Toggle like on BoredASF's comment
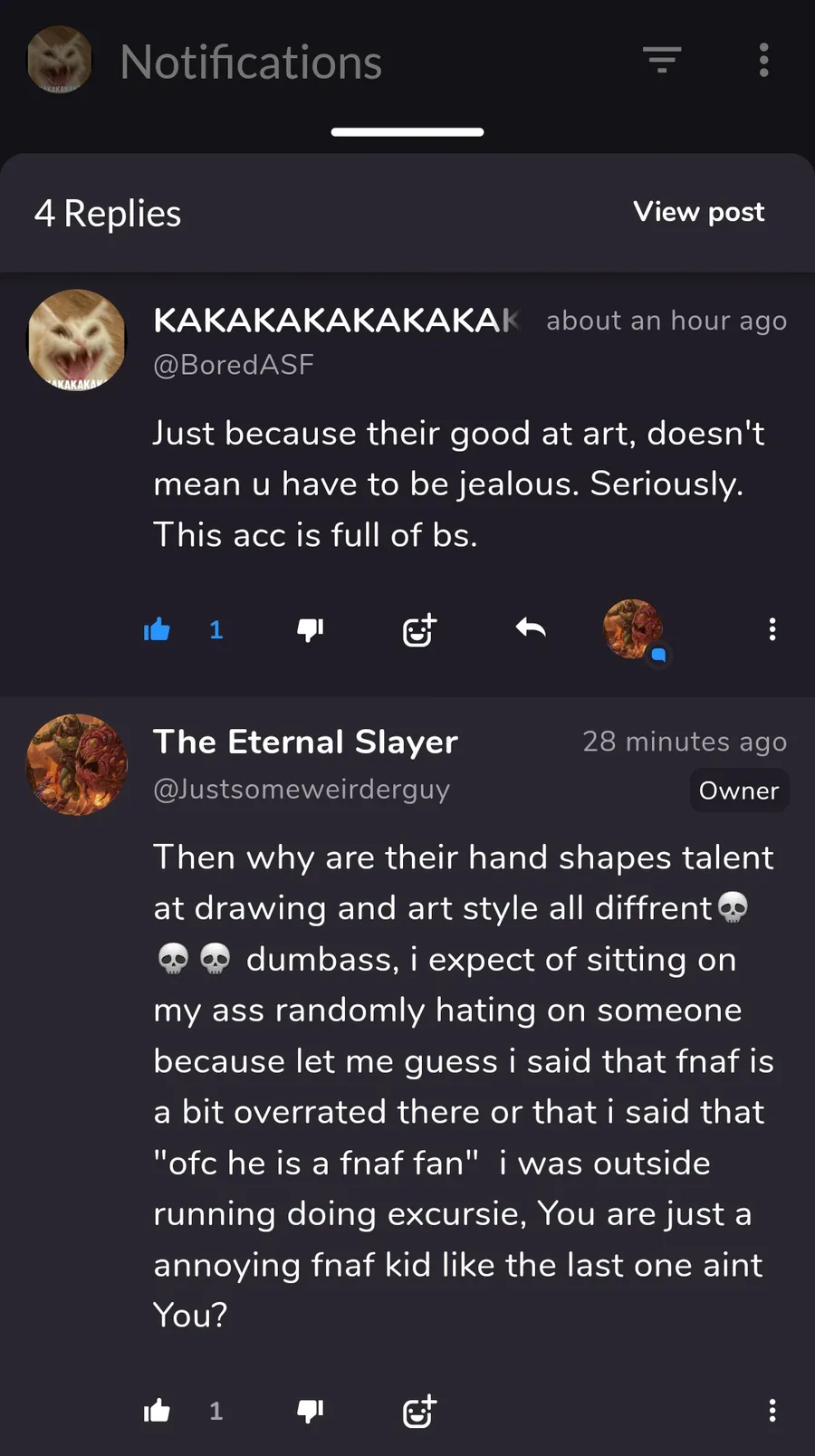Image resolution: width=815 pixels, height=1456 pixels. pos(158,629)
